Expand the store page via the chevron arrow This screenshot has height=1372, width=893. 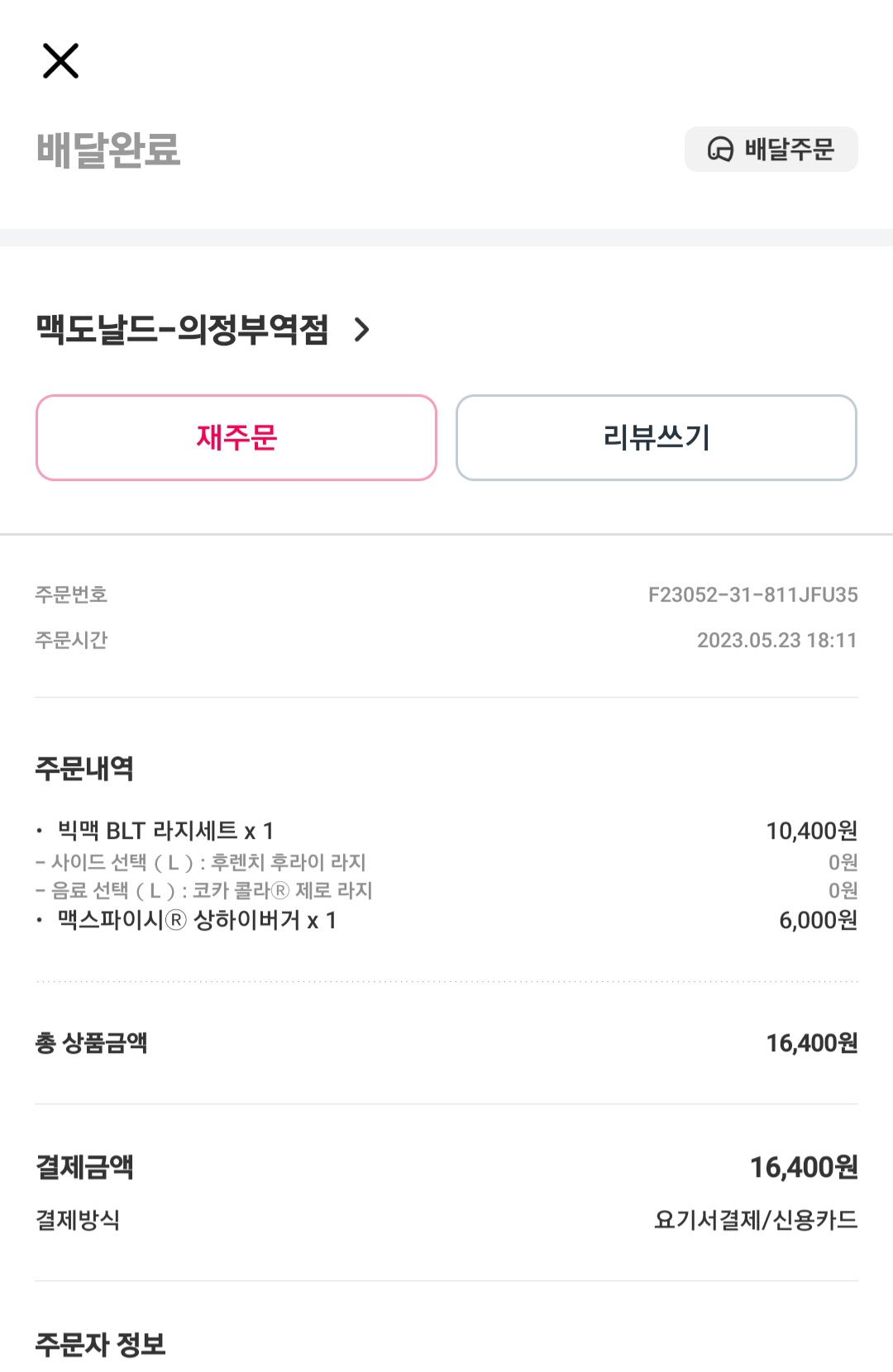pyautogui.click(x=361, y=330)
